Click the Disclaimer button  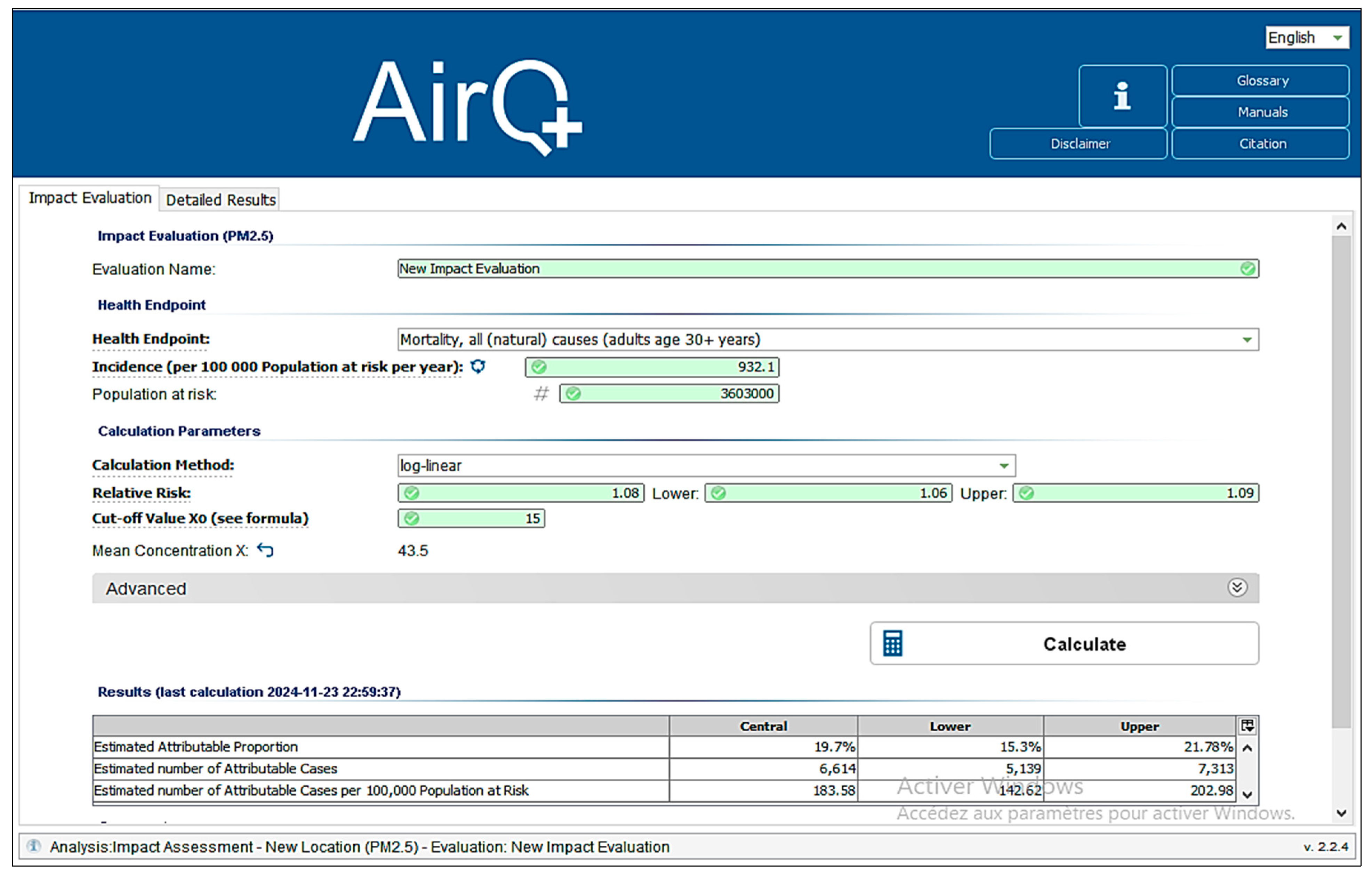click(1079, 144)
